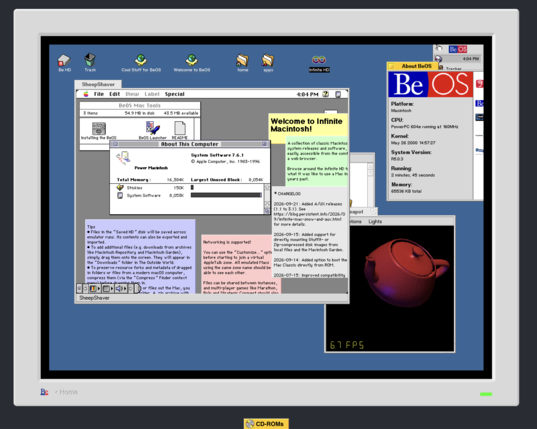537x429 pixels.
Task: Click the System Software memory usage bar
Action: click(x=226, y=195)
